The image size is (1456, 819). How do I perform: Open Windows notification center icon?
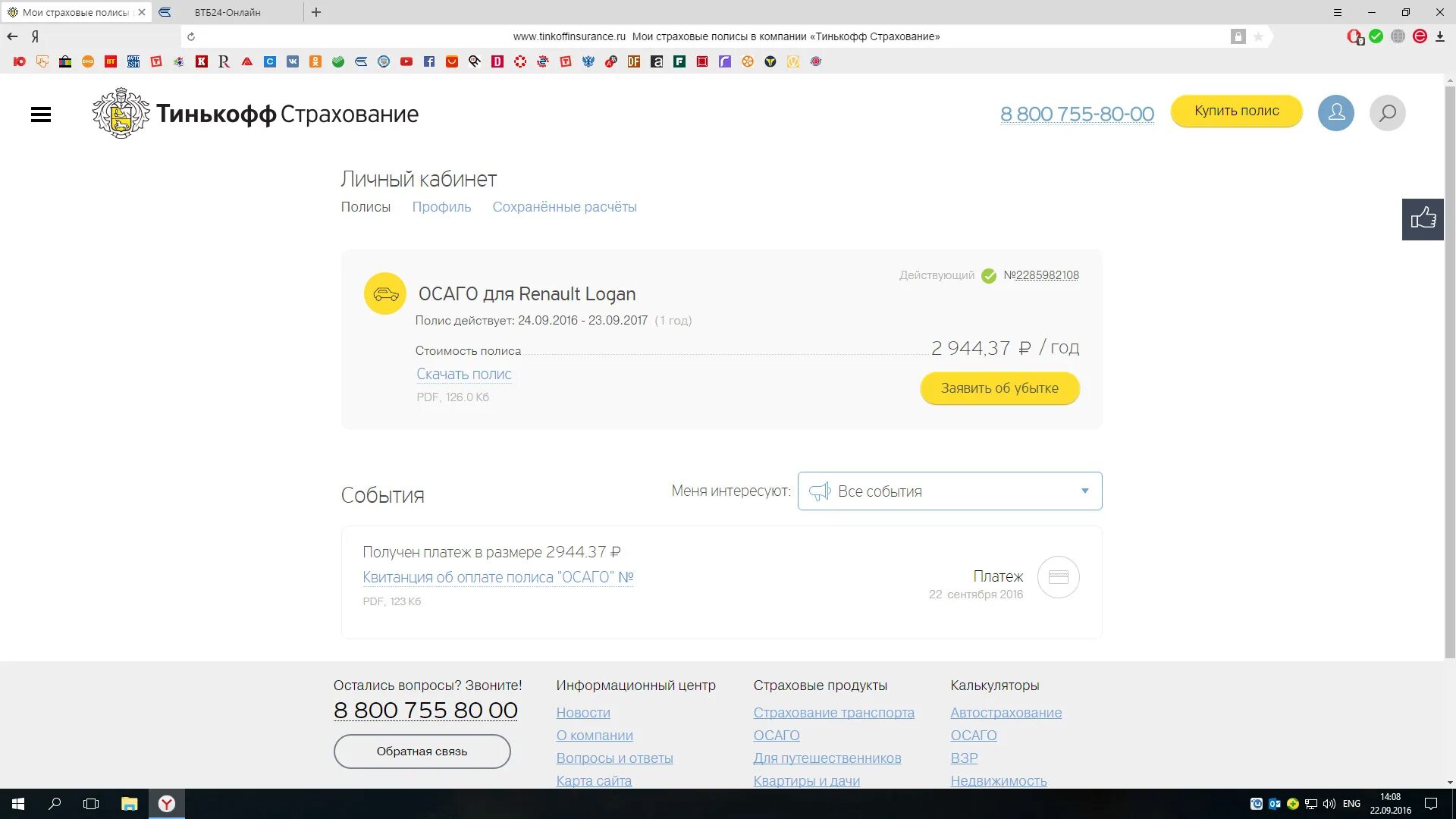[x=1431, y=804]
